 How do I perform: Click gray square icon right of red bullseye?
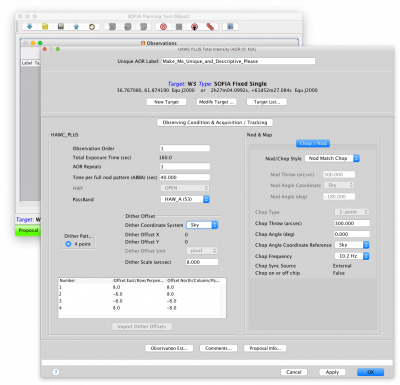tap(179, 27)
